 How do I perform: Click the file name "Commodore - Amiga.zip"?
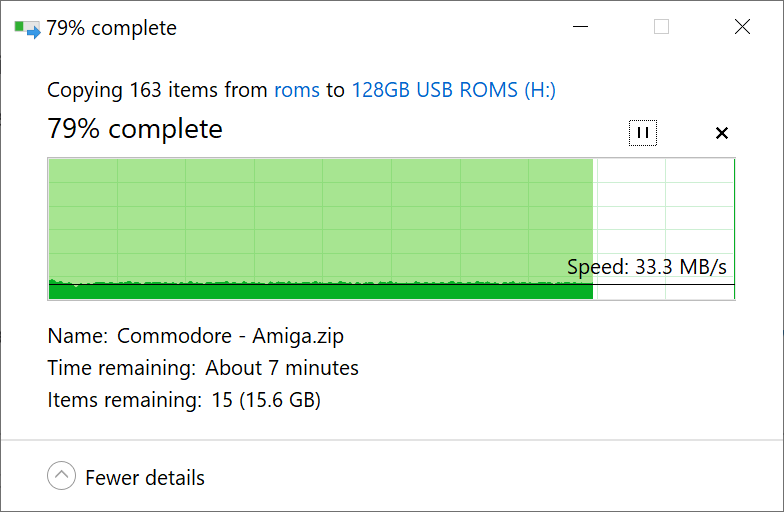click(x=230, y=336)
